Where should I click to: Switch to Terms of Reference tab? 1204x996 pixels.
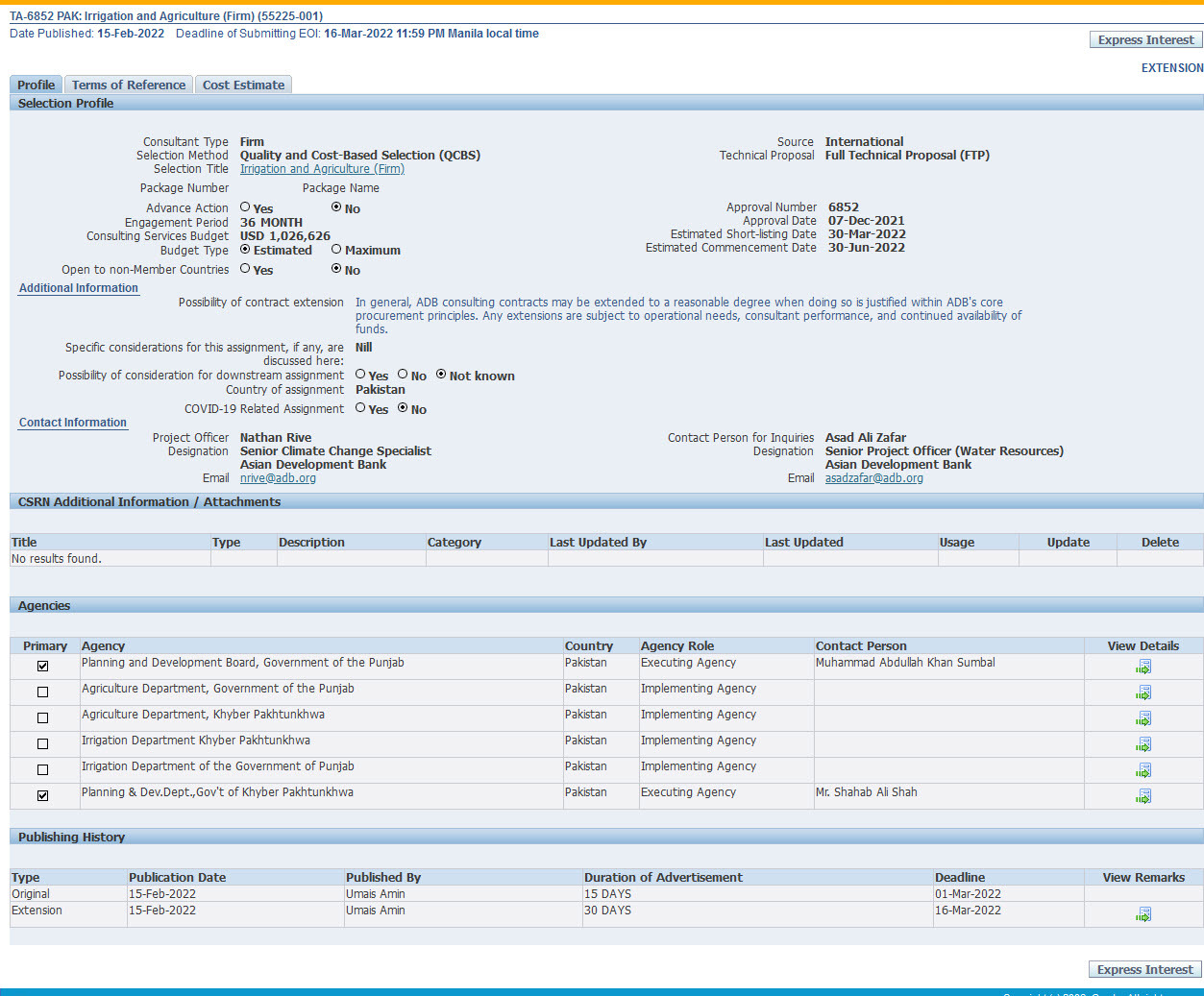129,85
